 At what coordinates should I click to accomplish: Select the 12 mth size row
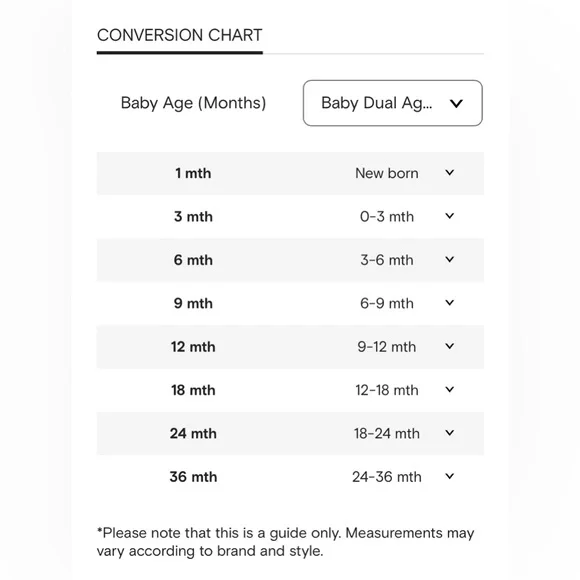pos(290,347)
